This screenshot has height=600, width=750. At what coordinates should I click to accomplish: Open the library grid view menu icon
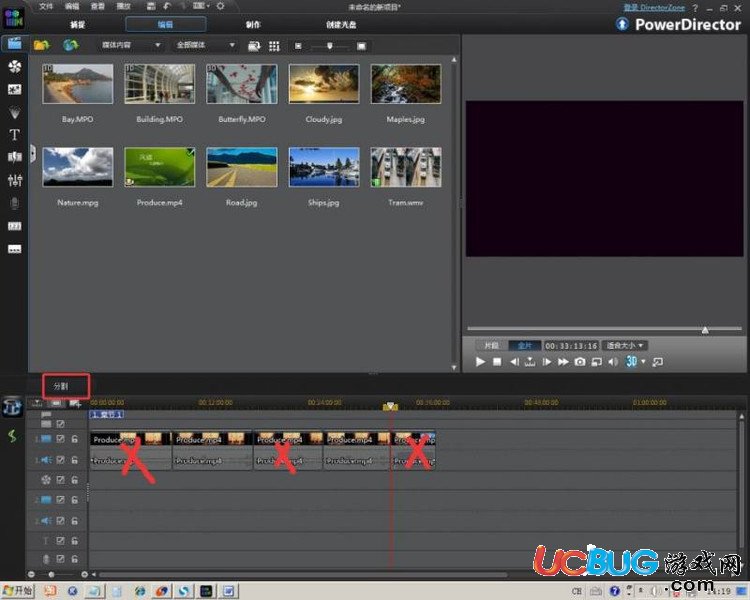pyautogui.click(x=274, y=46)
